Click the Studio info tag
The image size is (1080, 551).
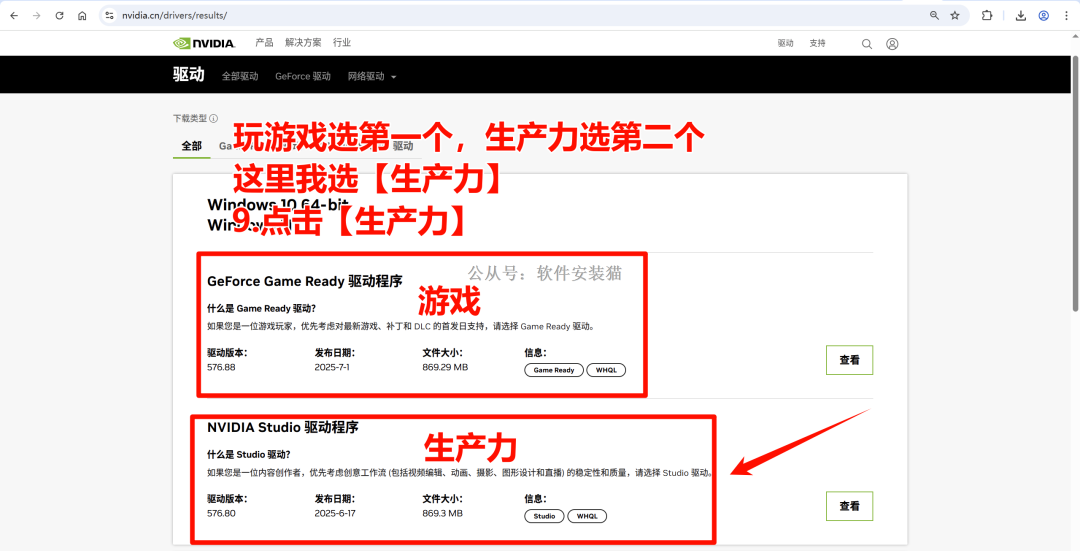(x=544, y=517)
